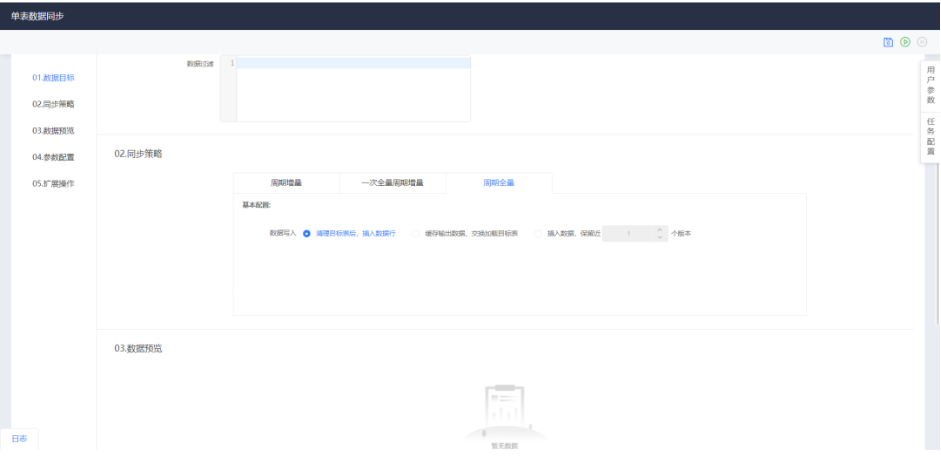Navigate to 05.扩展操作 in the sidebar
Screen dimensions: 941x464
point(53,184)
